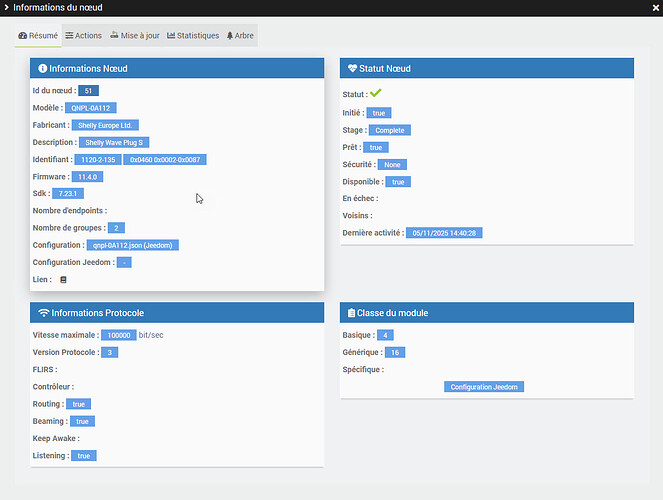Open the Mise à jour tab

tap(135, 36)
